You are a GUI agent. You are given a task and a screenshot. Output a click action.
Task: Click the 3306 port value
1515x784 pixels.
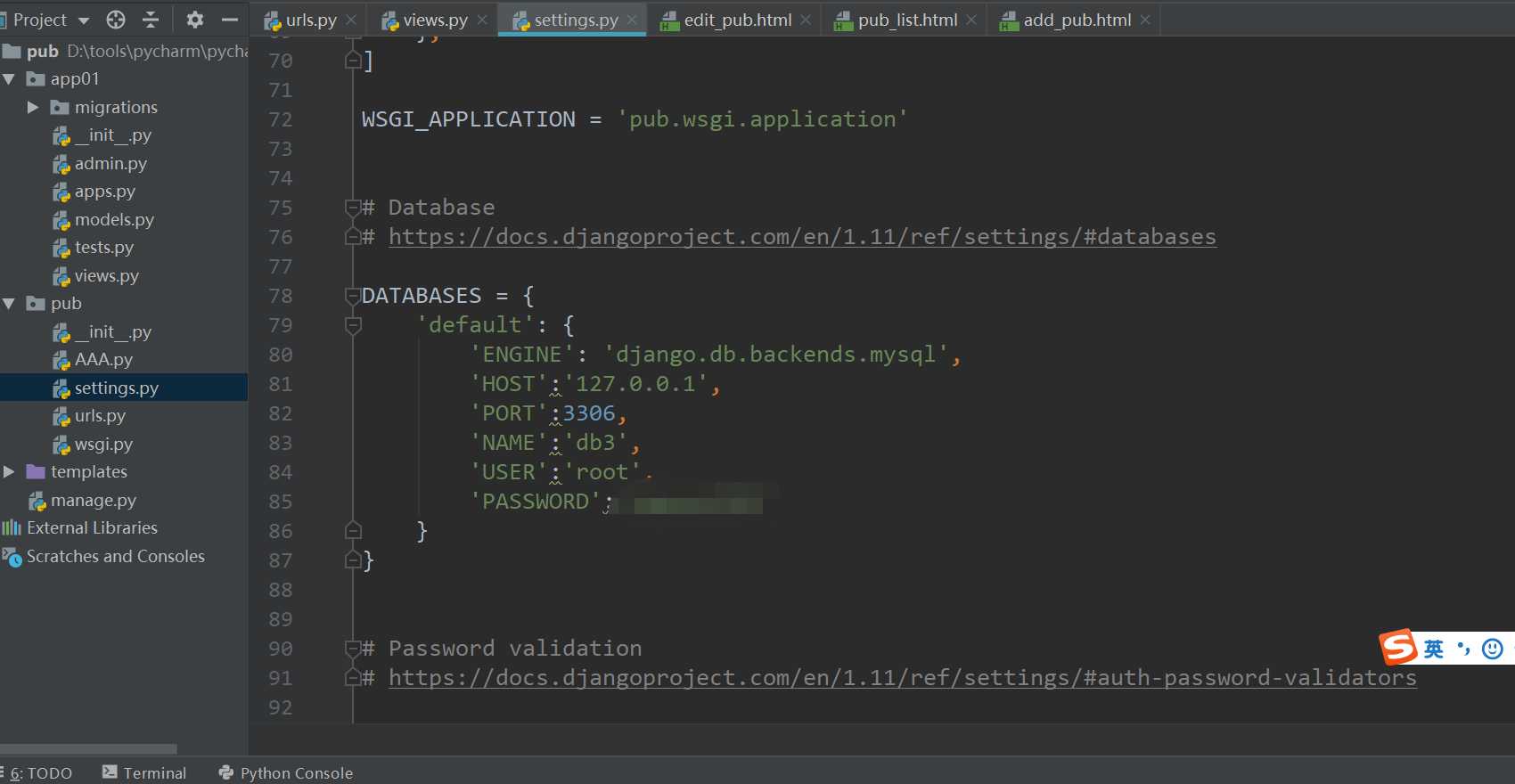[589, 413]
